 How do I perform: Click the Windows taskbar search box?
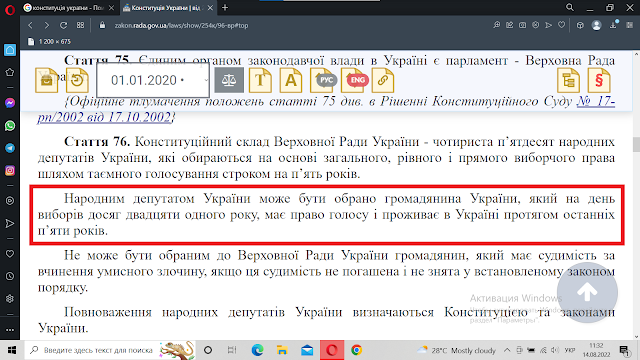(110, 350)
